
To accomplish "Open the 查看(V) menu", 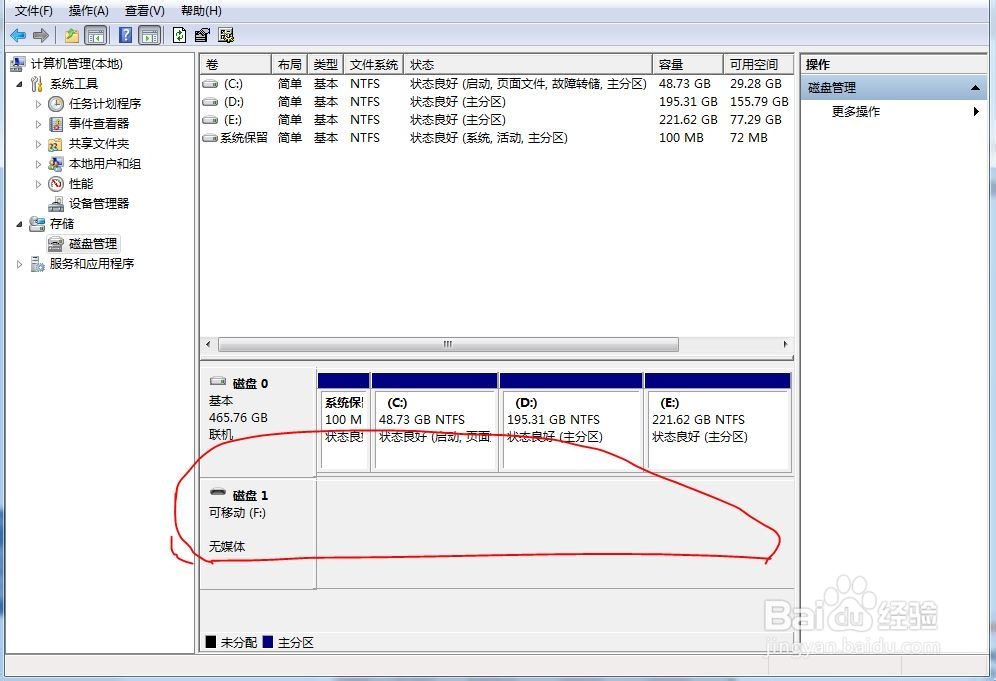I will point(144,11).
